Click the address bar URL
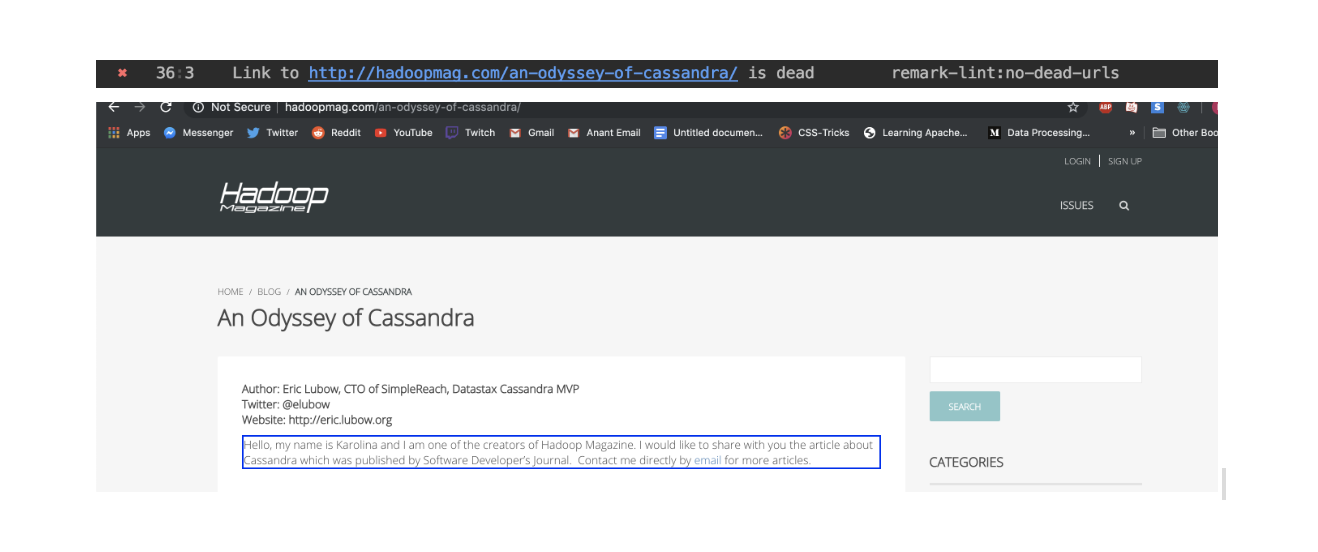1318x552 pixels. tap(403, 107)
